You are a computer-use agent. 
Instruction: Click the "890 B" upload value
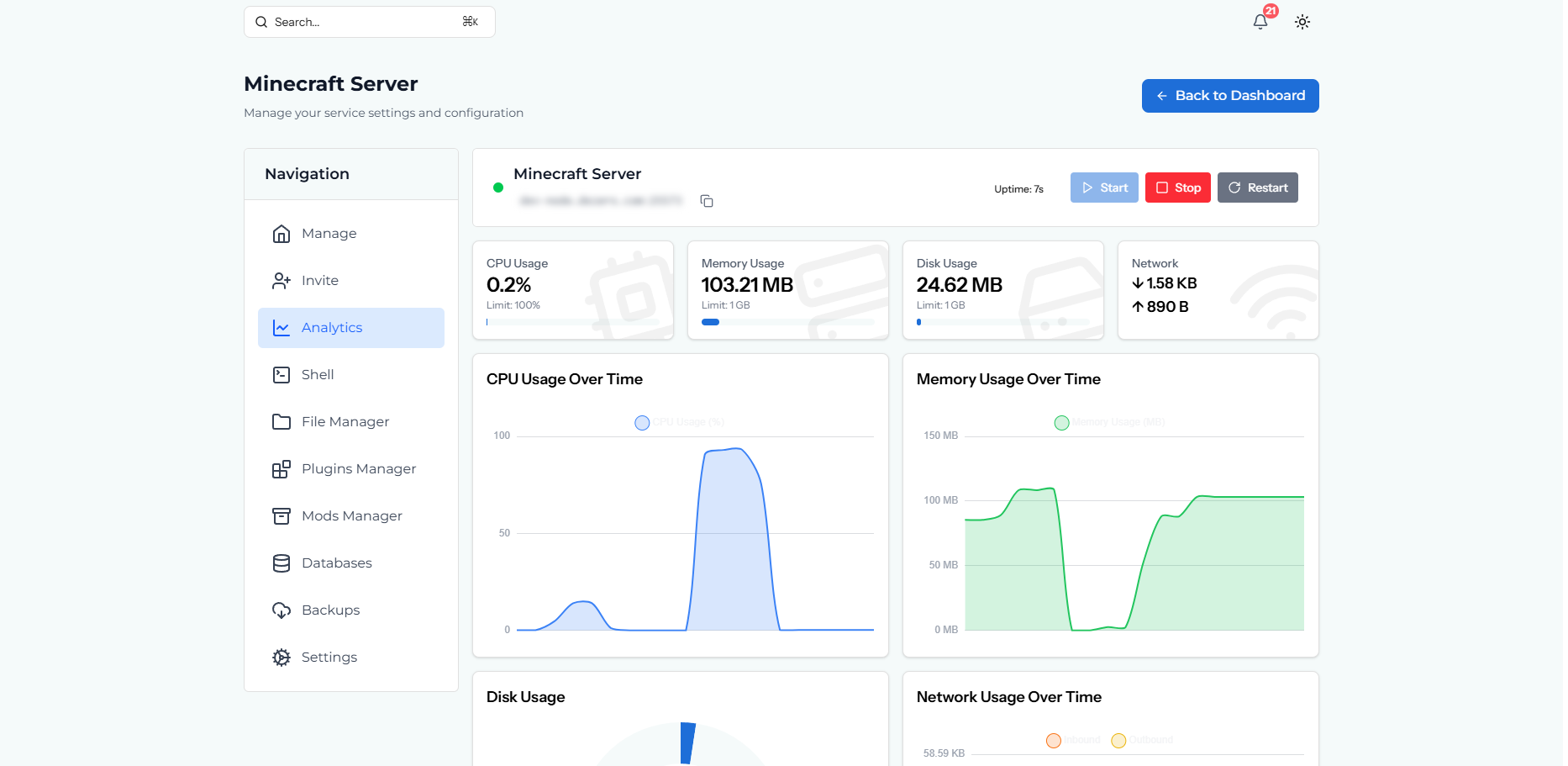click(1167, 307)
